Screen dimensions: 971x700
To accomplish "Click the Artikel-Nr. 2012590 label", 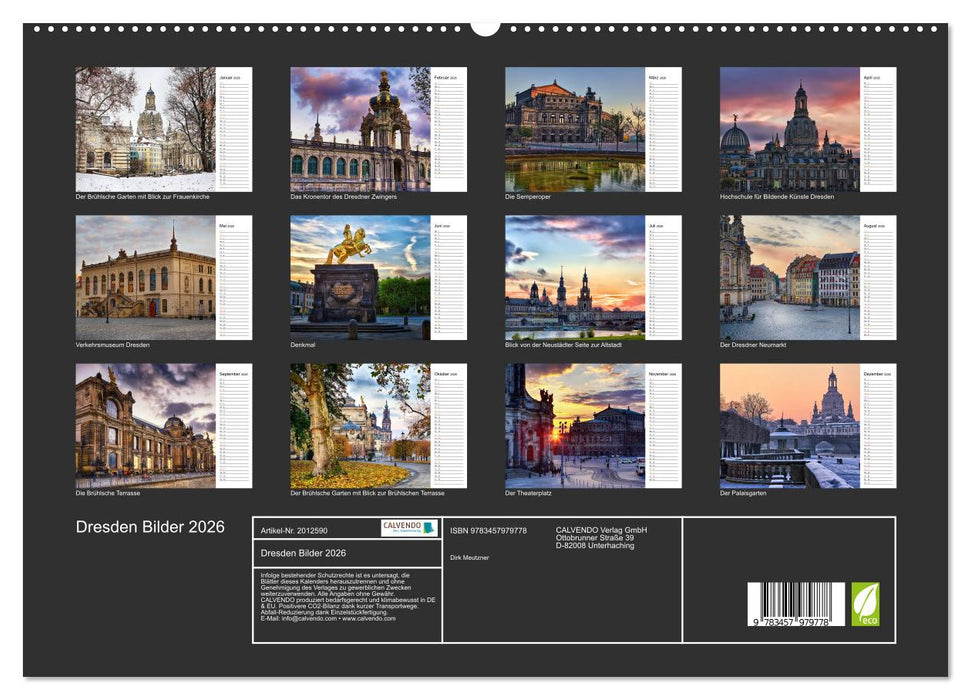I will [293, 532].
